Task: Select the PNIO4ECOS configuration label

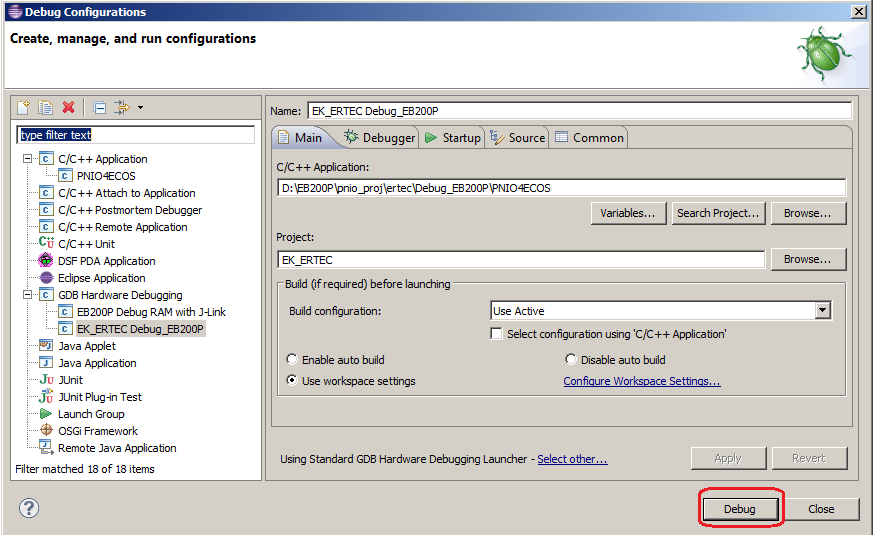Action: [106, 176]
